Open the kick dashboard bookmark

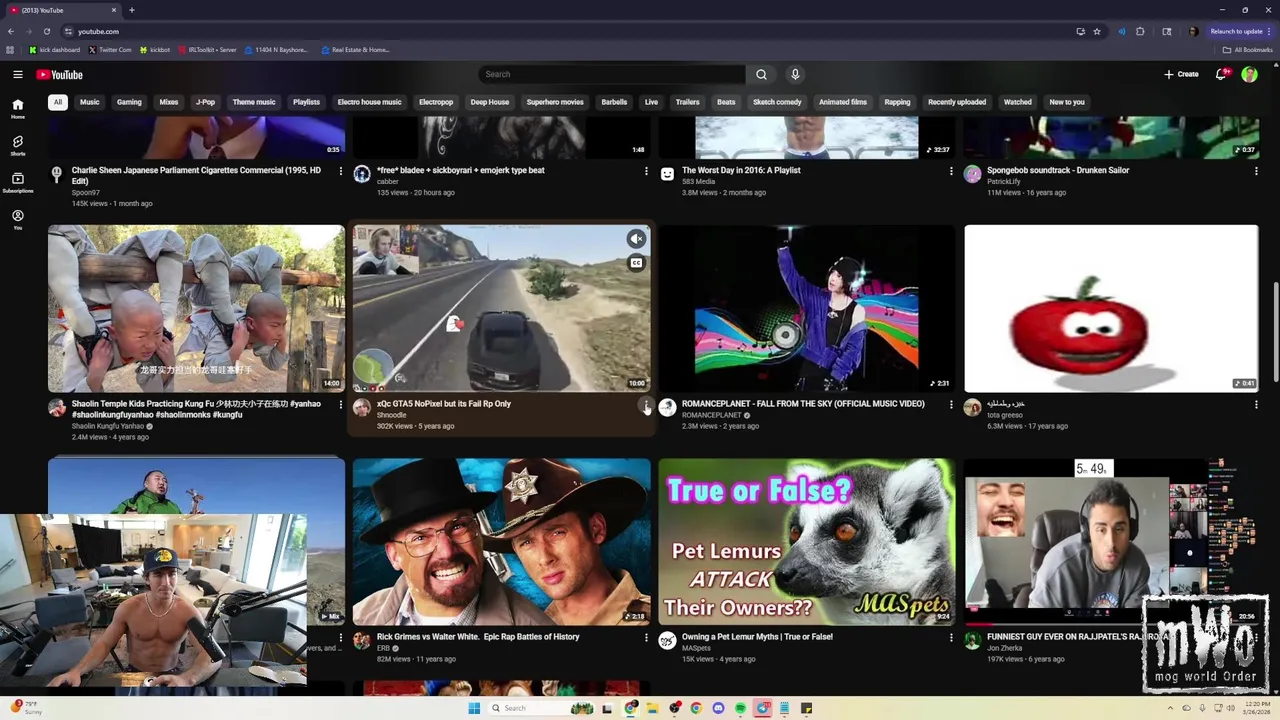point(55,49)
